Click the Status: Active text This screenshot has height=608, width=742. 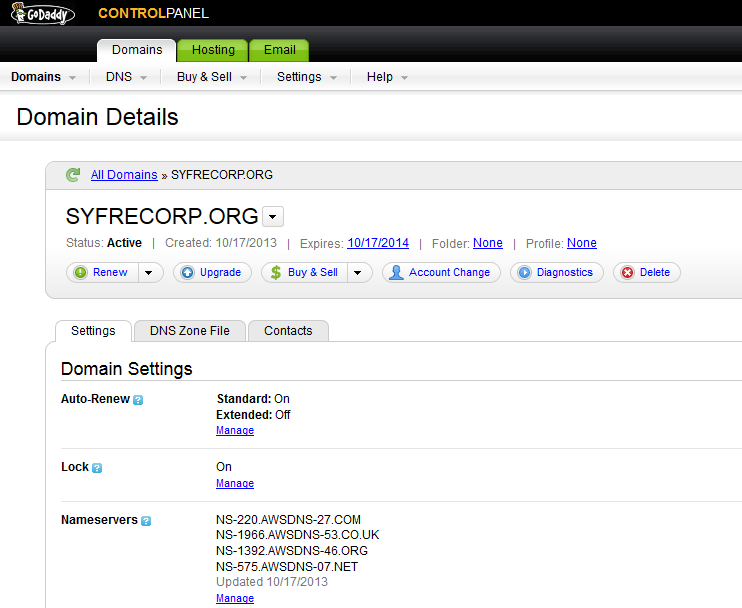click(104, 243)
